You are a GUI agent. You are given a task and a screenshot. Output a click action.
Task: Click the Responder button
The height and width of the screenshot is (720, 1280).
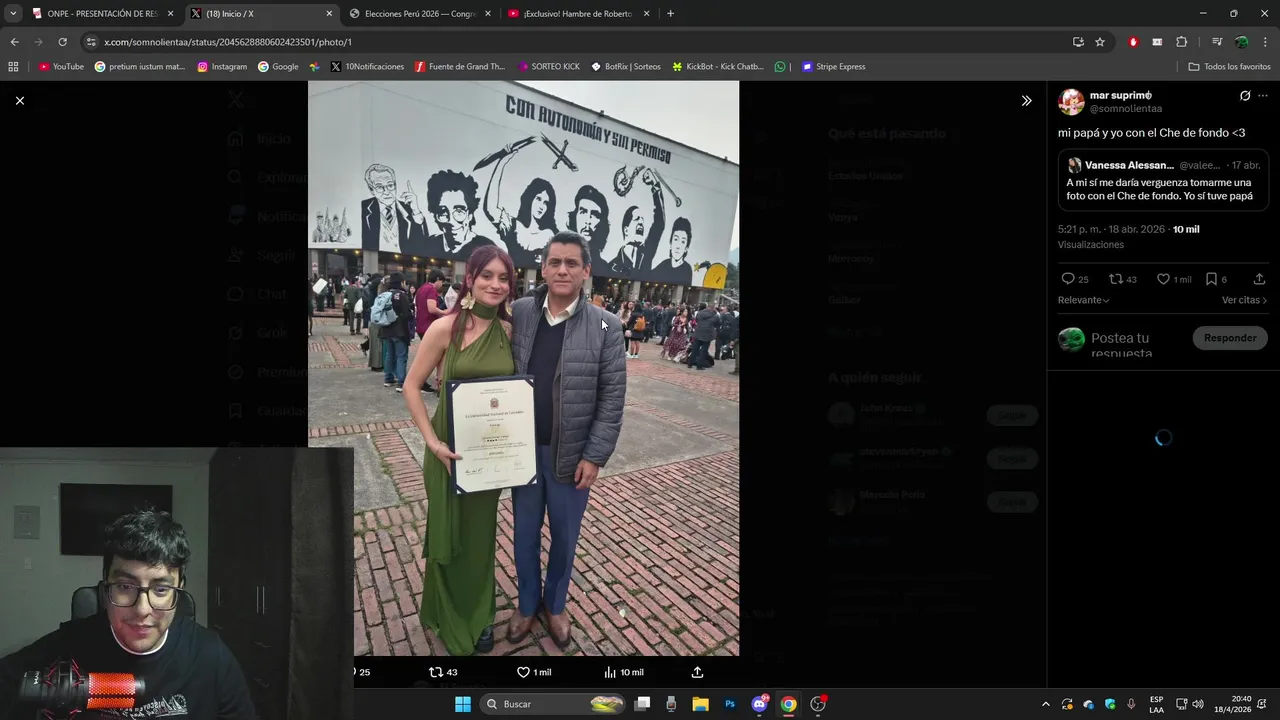tap(1230, 338)
